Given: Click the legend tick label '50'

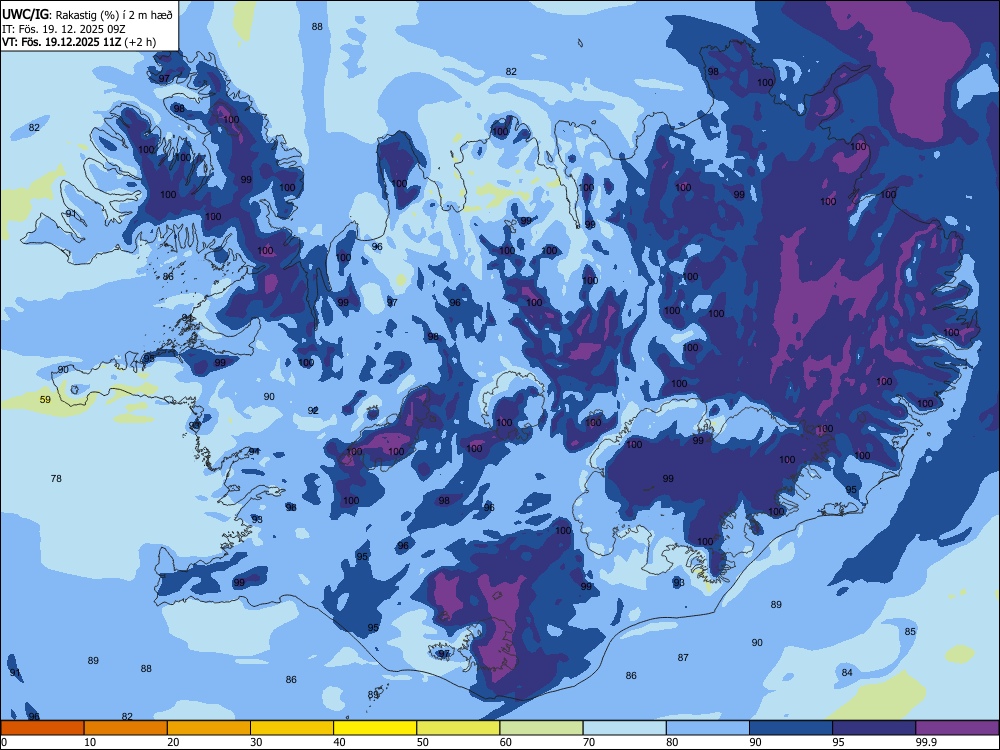Looking at the screenshot, I should [423, 742].
